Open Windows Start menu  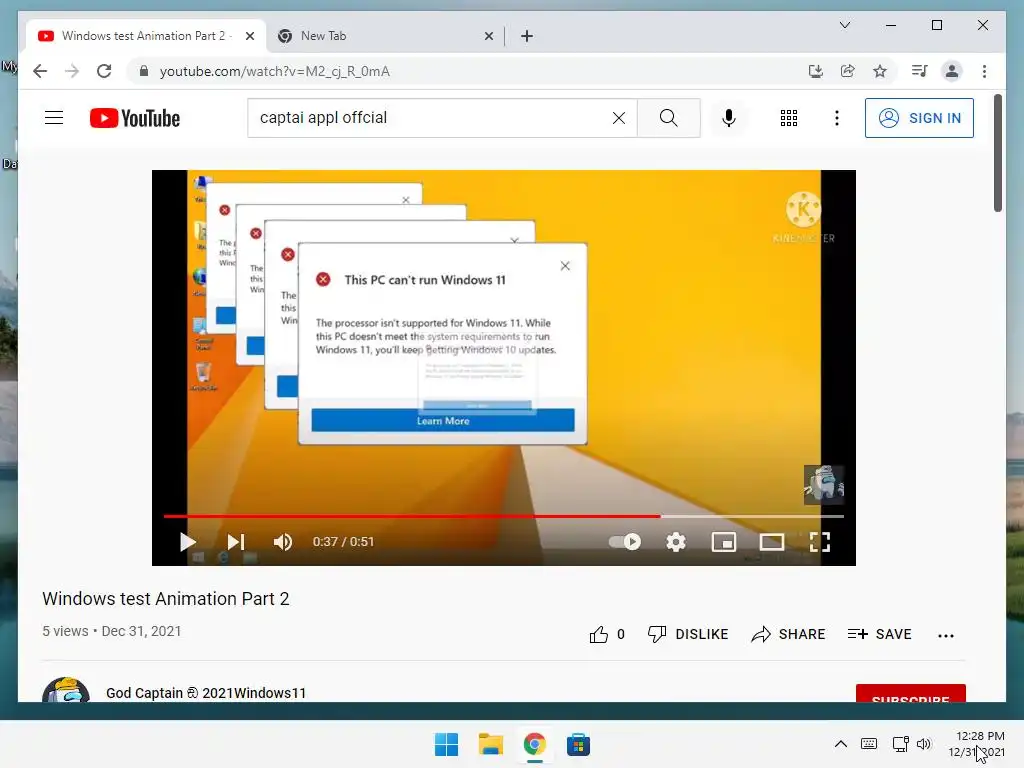[x=447, y=744]
